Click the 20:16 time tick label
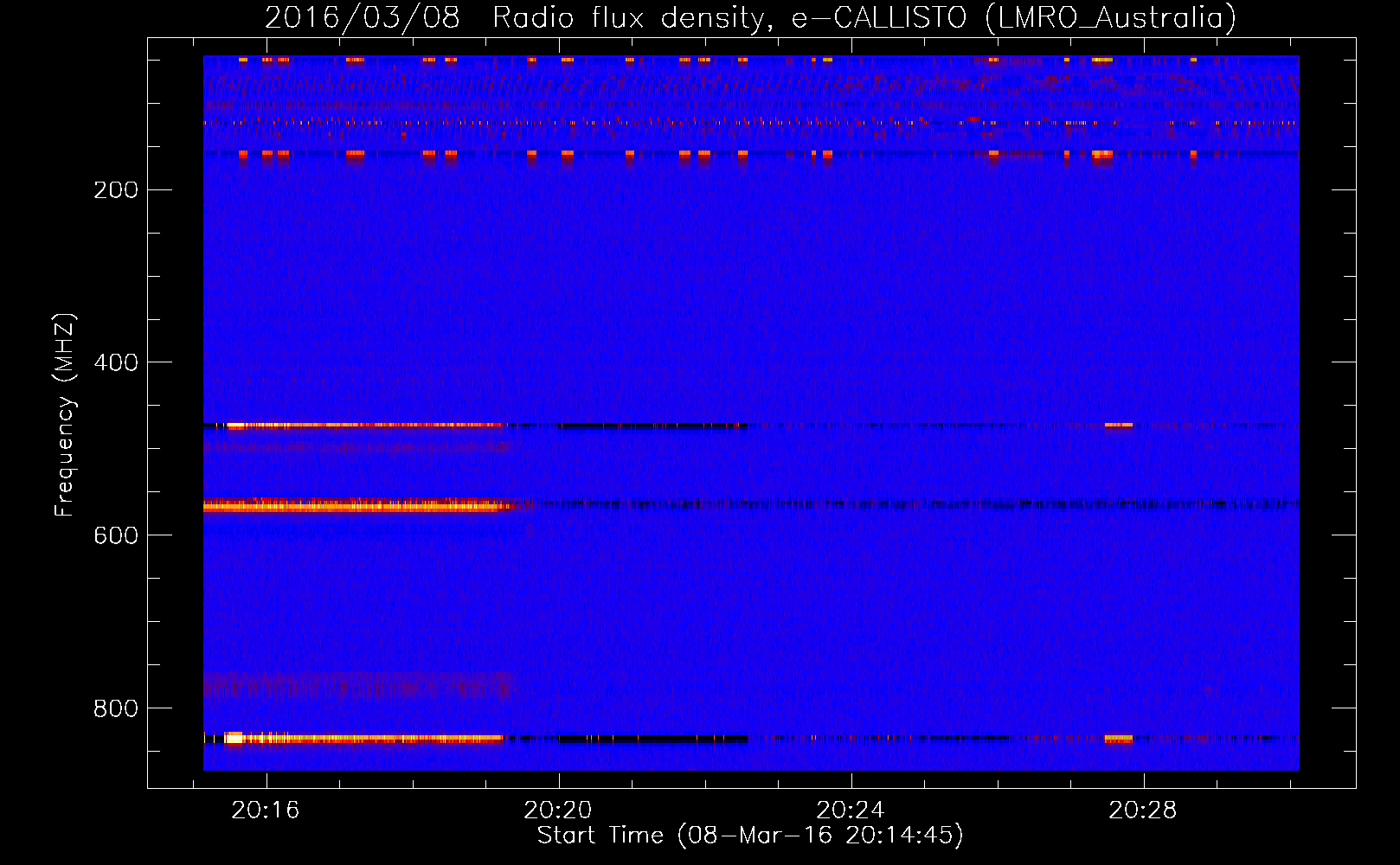 (266, 810)
